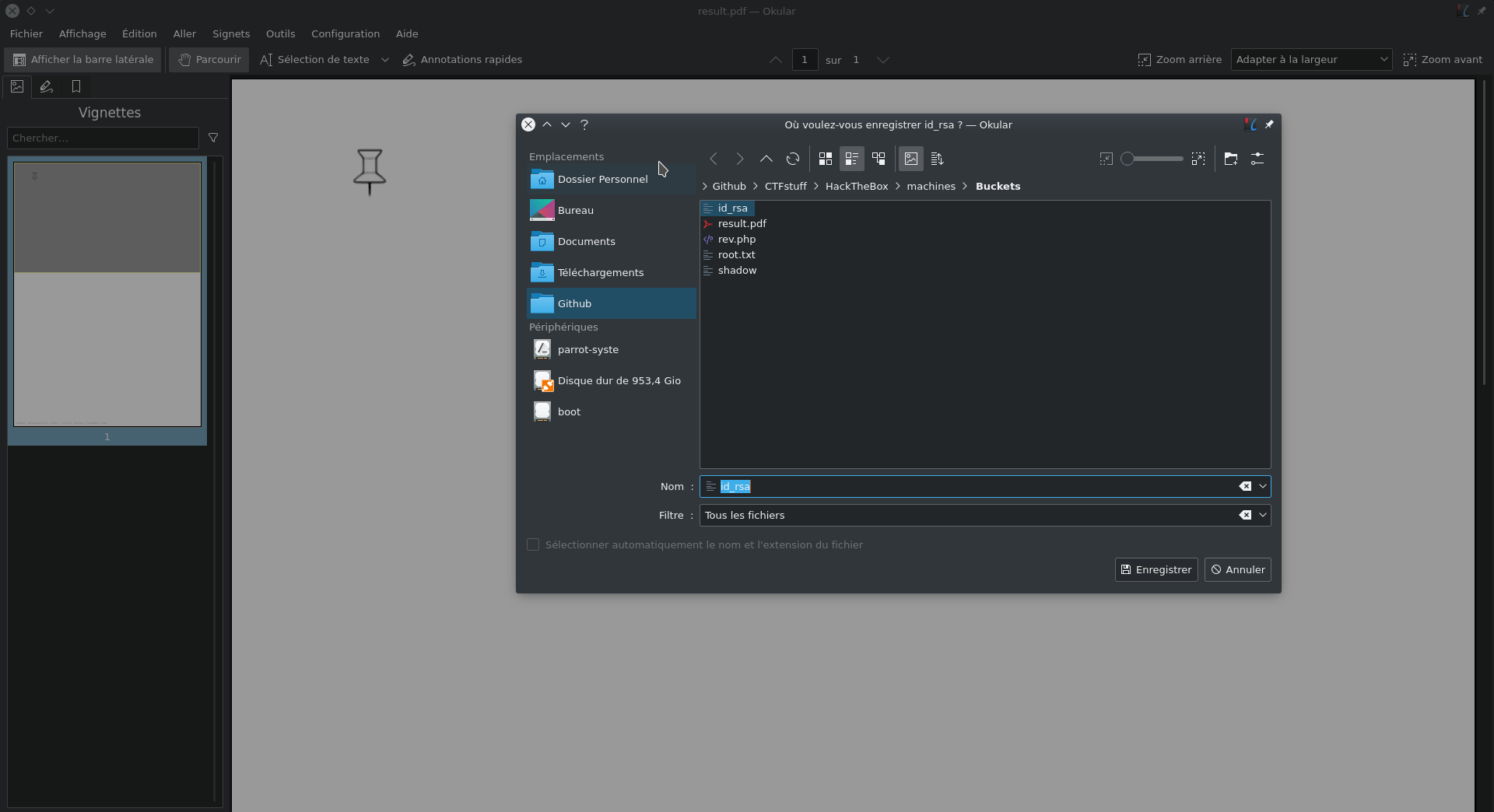This screenshot has height=812, width=1494.
Task: Toggle file preview display in dialog
Action: point(910,159)
